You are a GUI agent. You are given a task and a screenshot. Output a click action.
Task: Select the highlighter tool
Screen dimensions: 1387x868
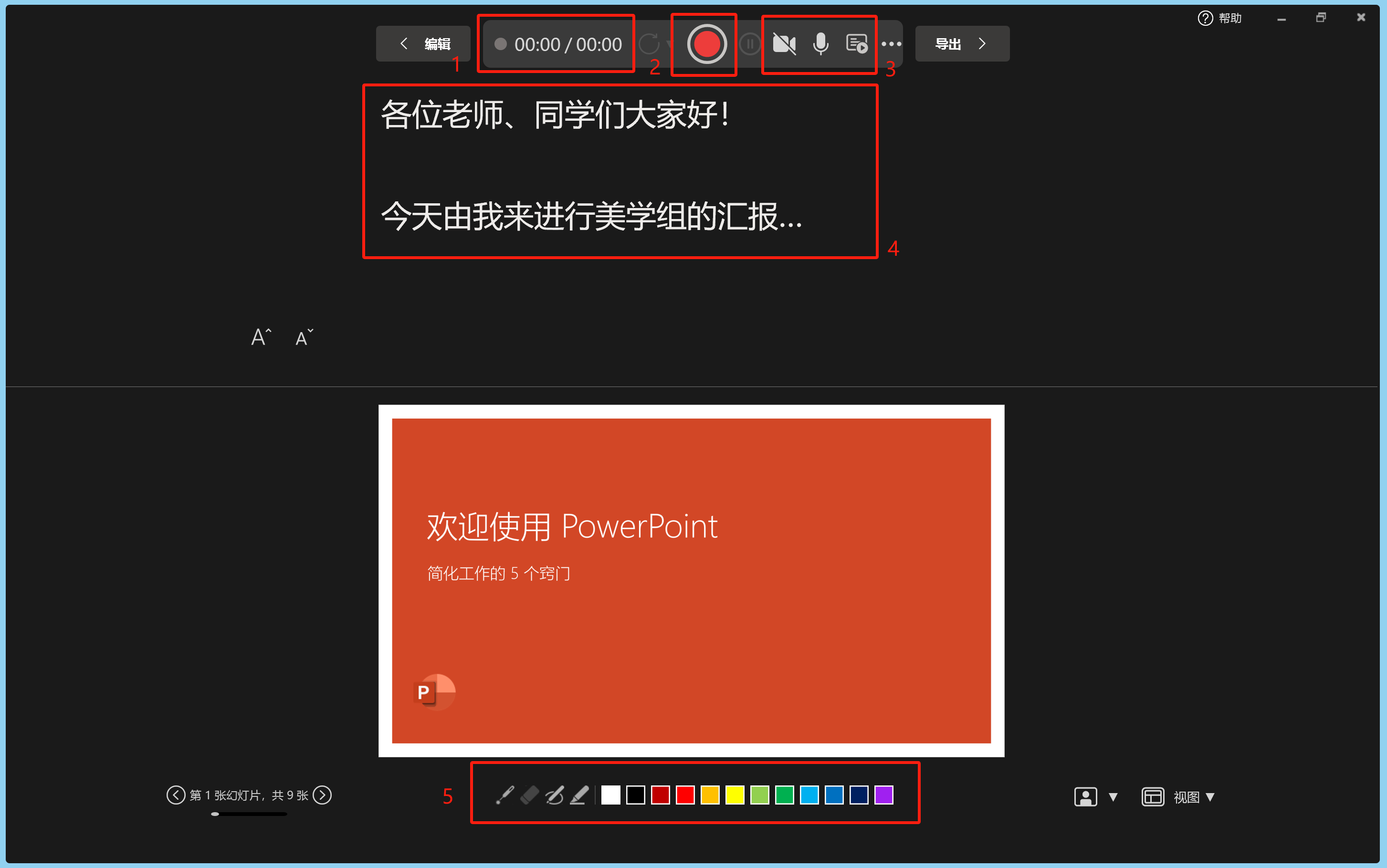[579, 795]
